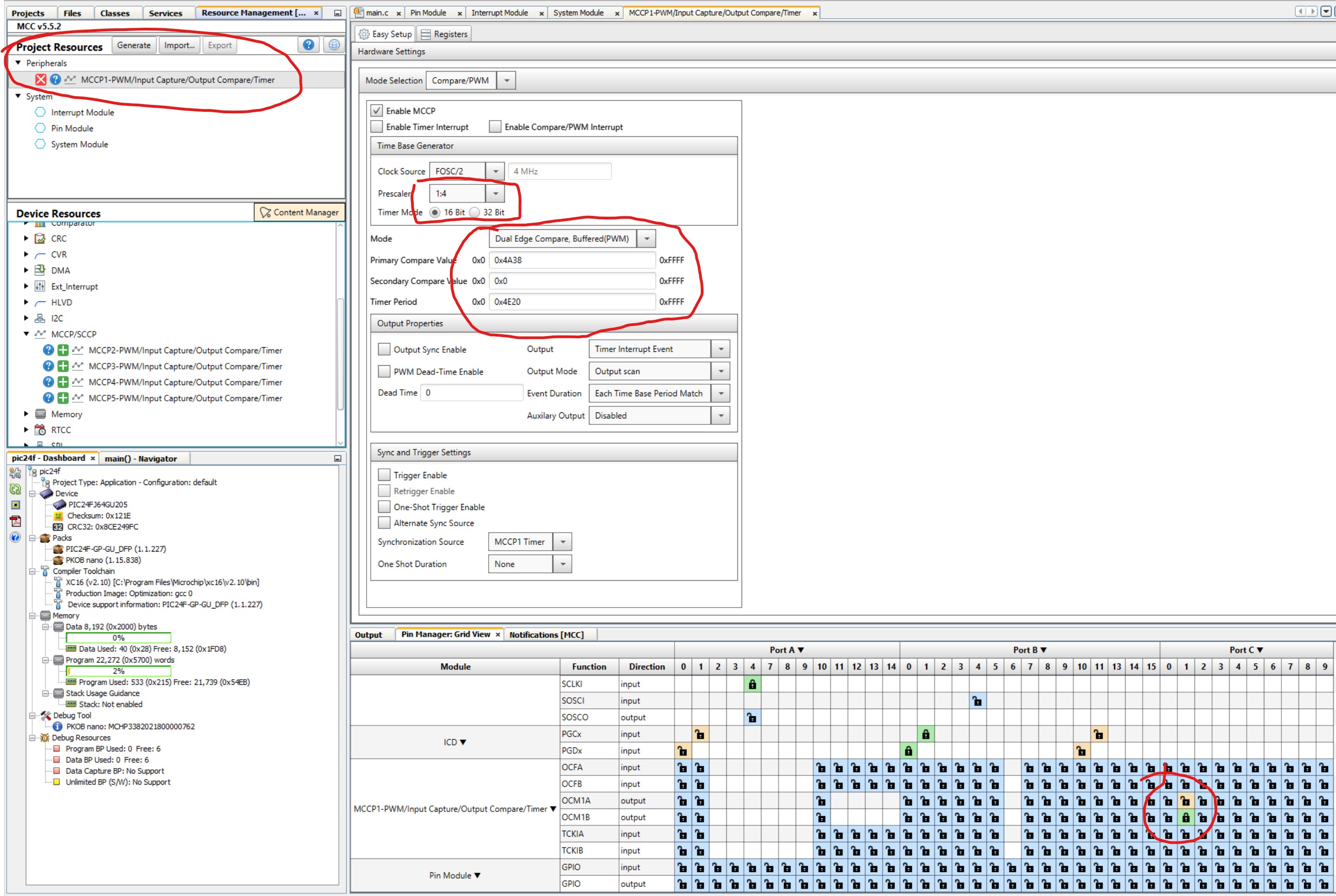Expand the Memory node in Device Resources

tap(26, 414)
